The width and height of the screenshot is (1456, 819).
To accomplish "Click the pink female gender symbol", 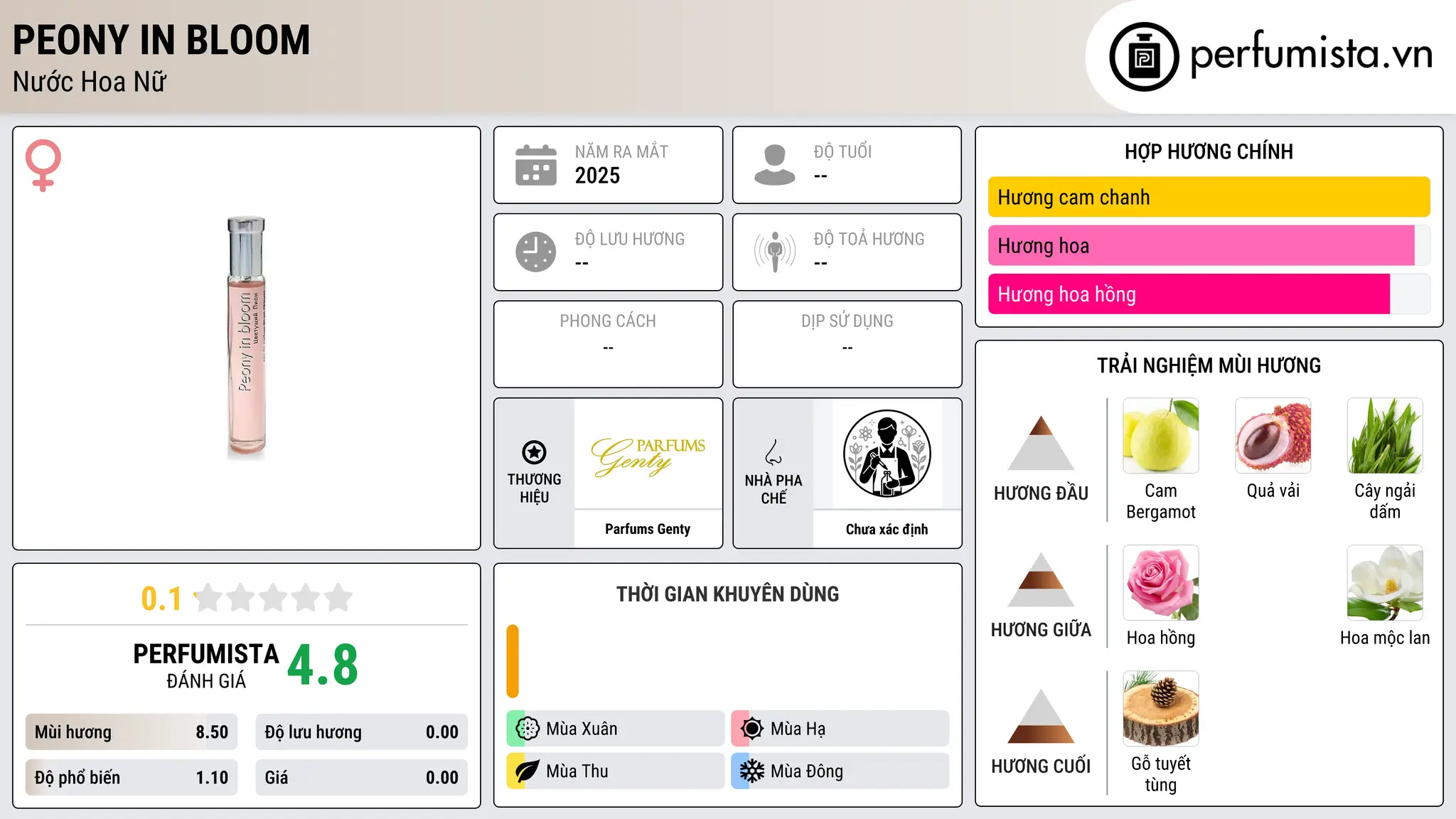I will [x=43, y=165].
